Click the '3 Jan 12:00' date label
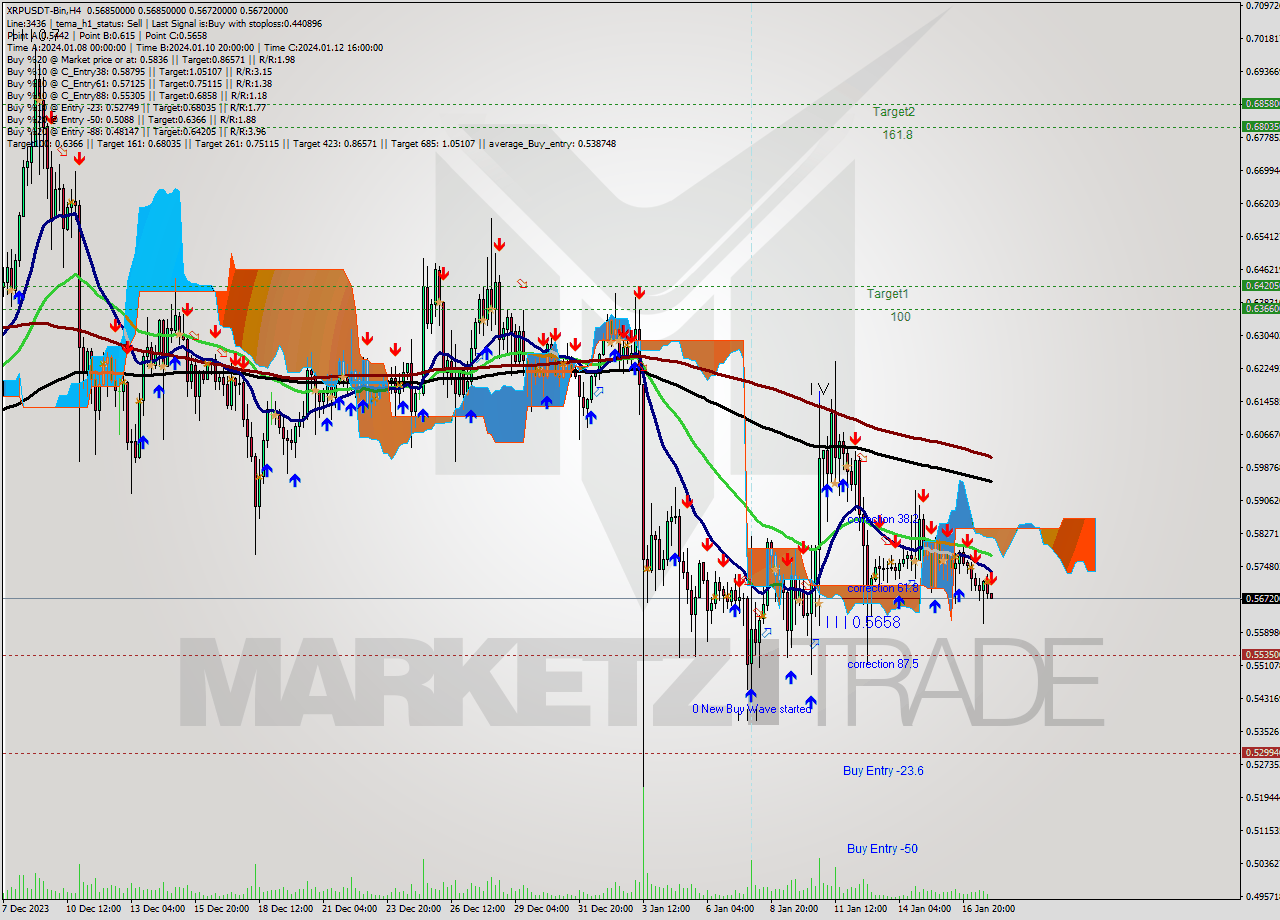 click(x=666, y=909)
